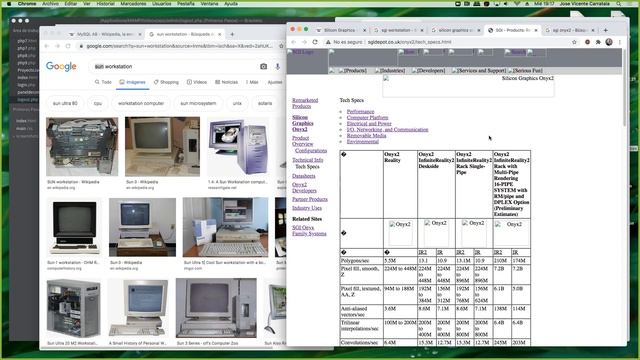Select the Shopping search filter
The height and width of the screenshot is (360, 640).
[x=166, y=82]
